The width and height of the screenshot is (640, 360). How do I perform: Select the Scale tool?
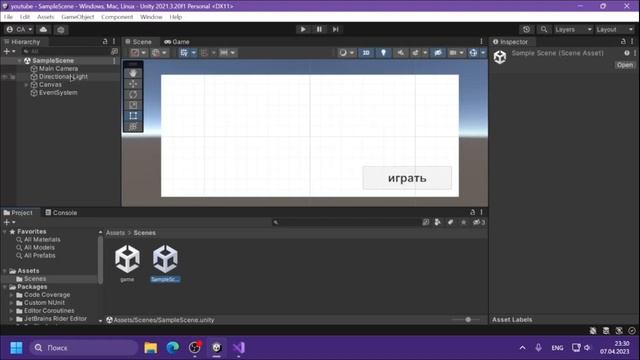tap(133, 105)
